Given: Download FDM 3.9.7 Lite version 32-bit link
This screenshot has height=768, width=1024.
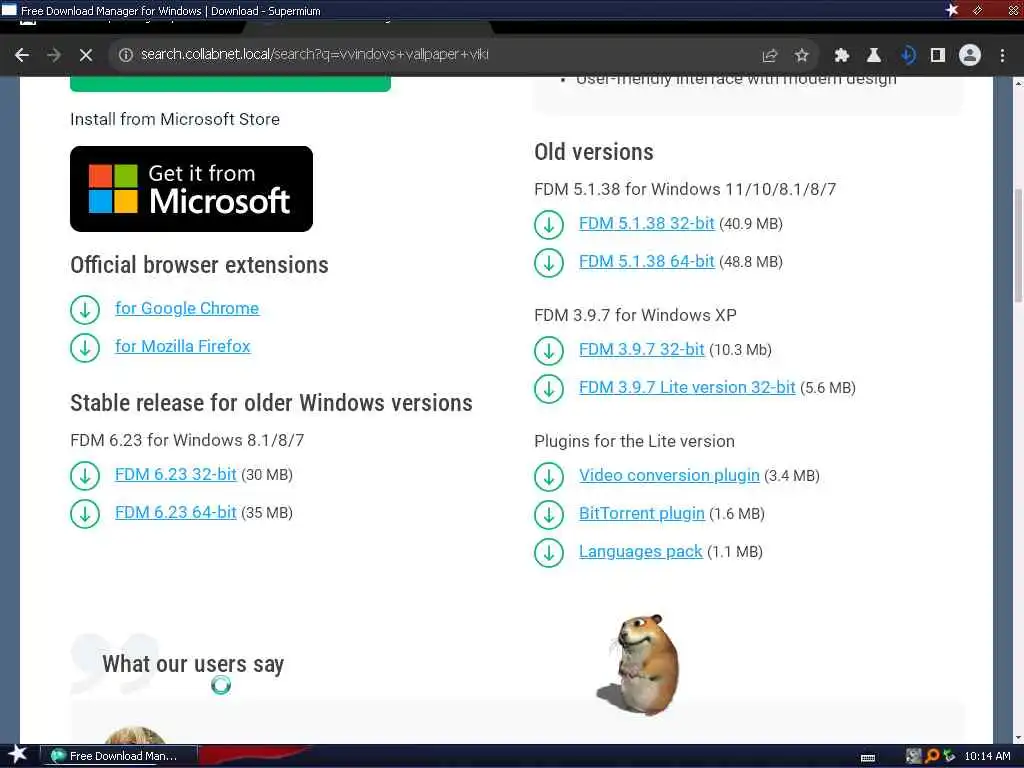Looking at the screenshot, I should tap(687, 387).
